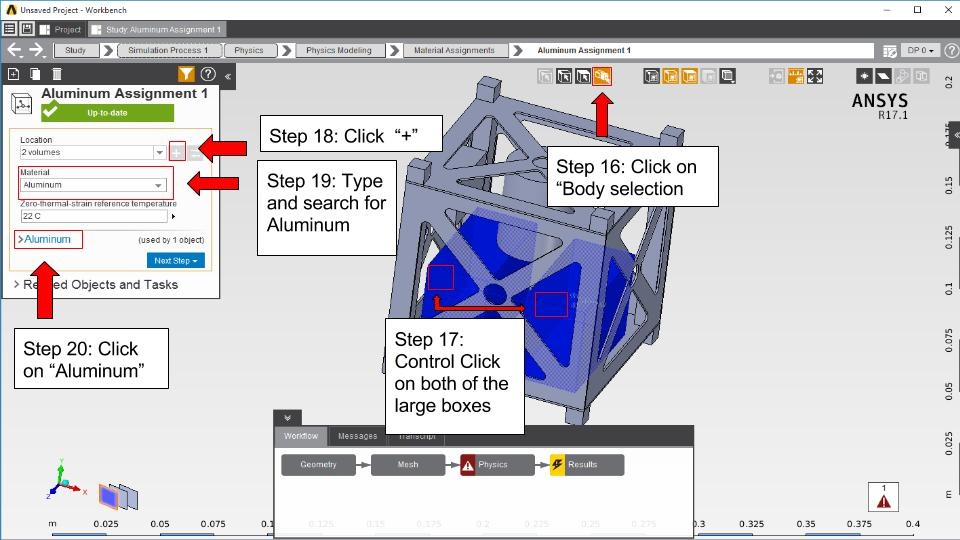Open the arrow beside 22 C field
The image size is (960, 540).
pyautogui.click(x=173, y=216)
